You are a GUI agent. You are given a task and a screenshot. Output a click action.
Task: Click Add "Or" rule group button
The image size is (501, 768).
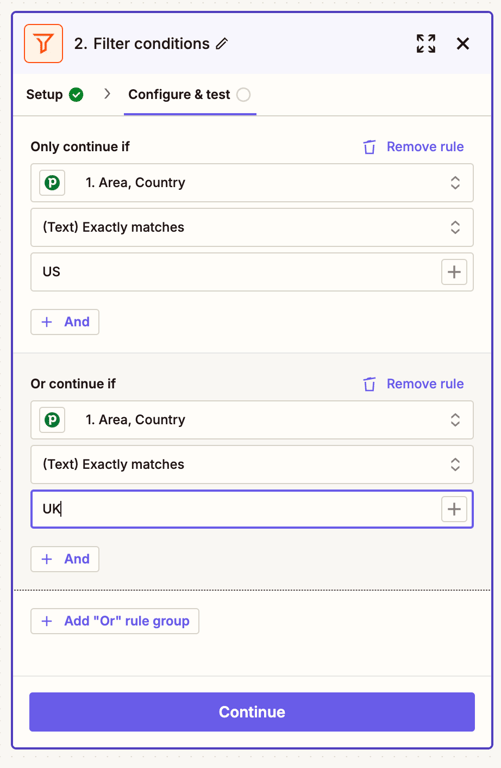pyautogui.click(x=115, y=621)
